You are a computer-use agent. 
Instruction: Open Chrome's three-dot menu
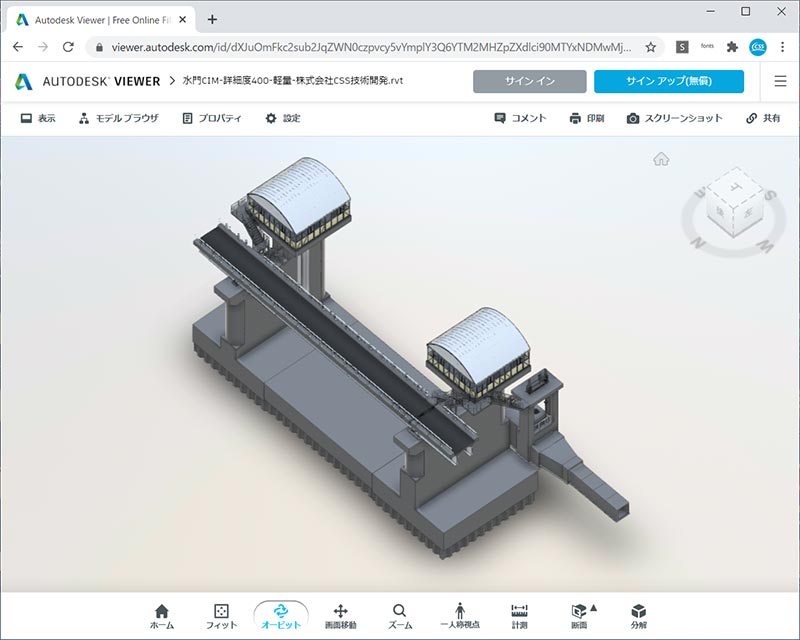click(782, 47)
